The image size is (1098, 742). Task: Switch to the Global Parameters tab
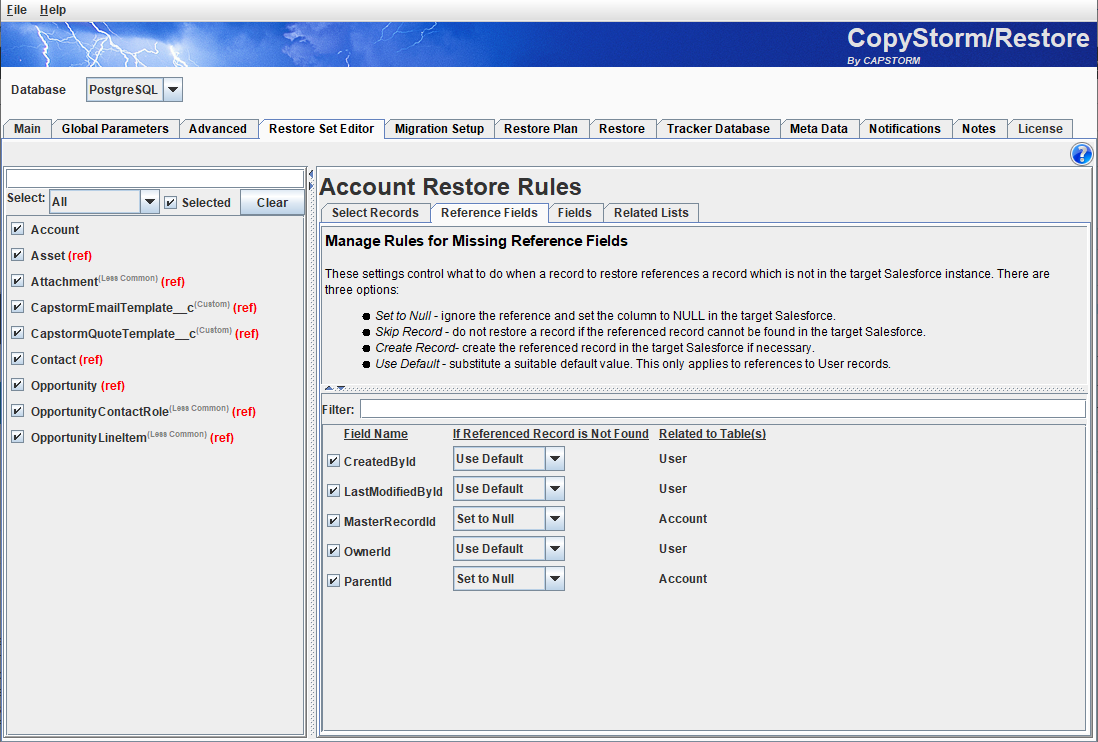pyautogui.click(x=115, y=129)
